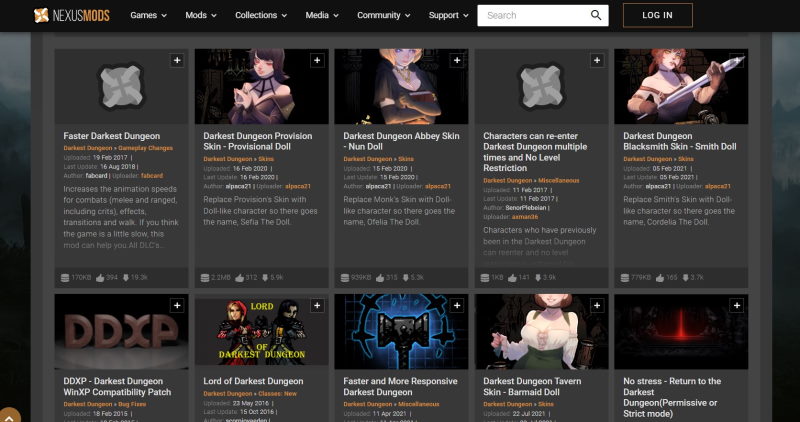Click thumbs-up icon showing 141 endorsements
This screenshot has height=422, width=800.
[x=512, y=278]
